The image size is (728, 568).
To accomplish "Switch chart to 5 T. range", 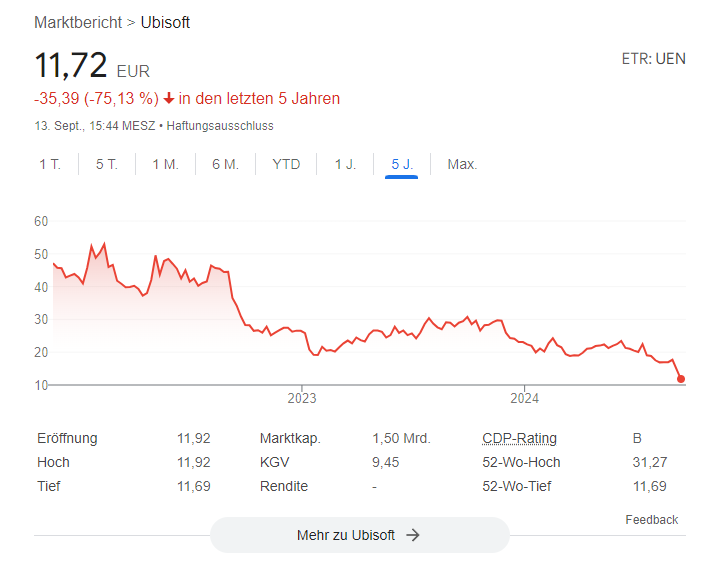I will pos(107,164).
